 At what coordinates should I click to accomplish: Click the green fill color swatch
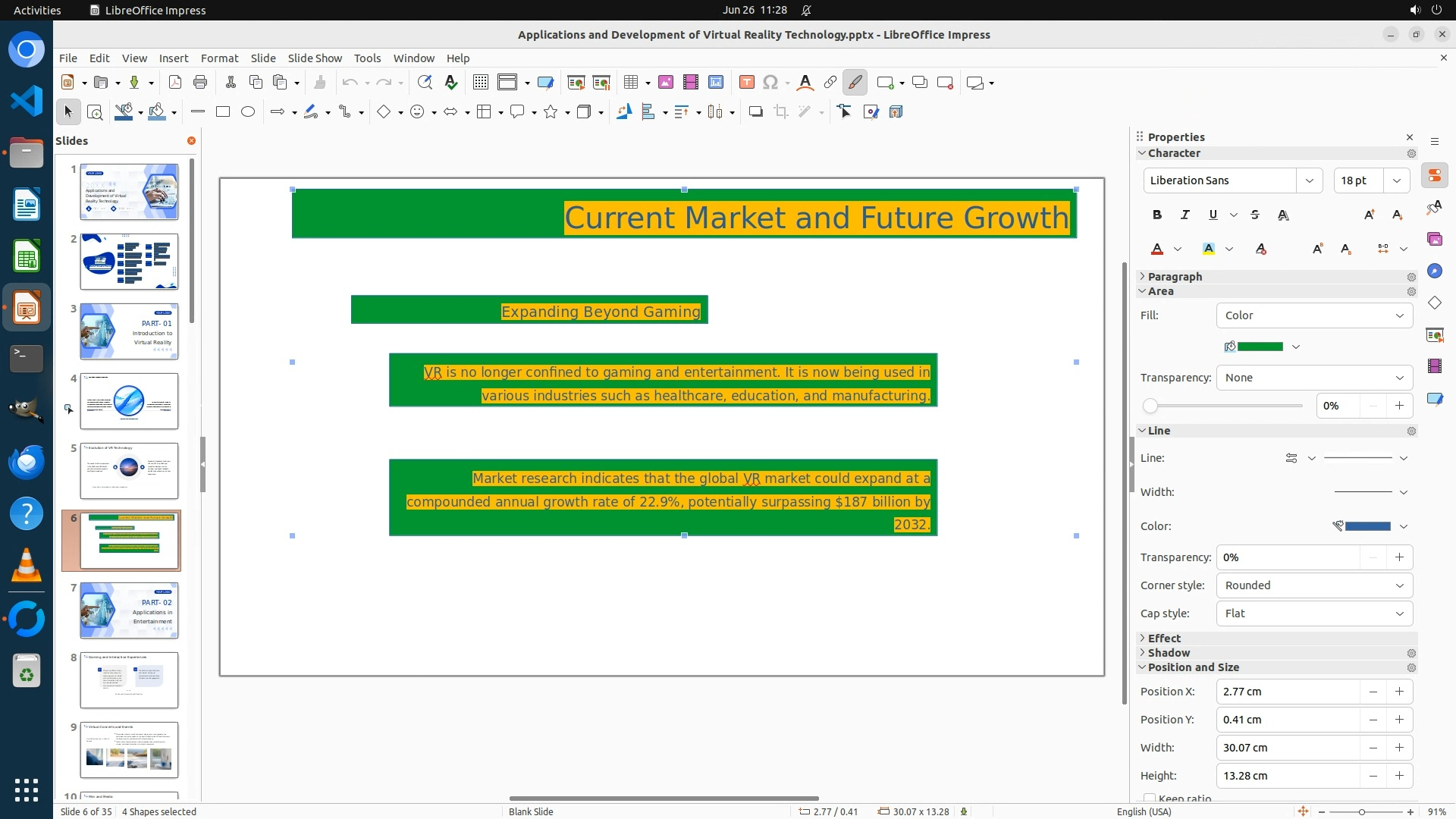click(x=1260, y=347)
